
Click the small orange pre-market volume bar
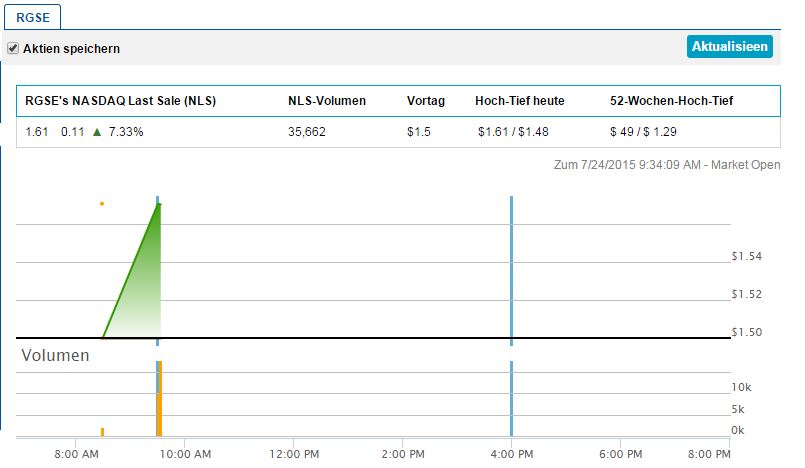pyautogui.click(x=102, y=432)
